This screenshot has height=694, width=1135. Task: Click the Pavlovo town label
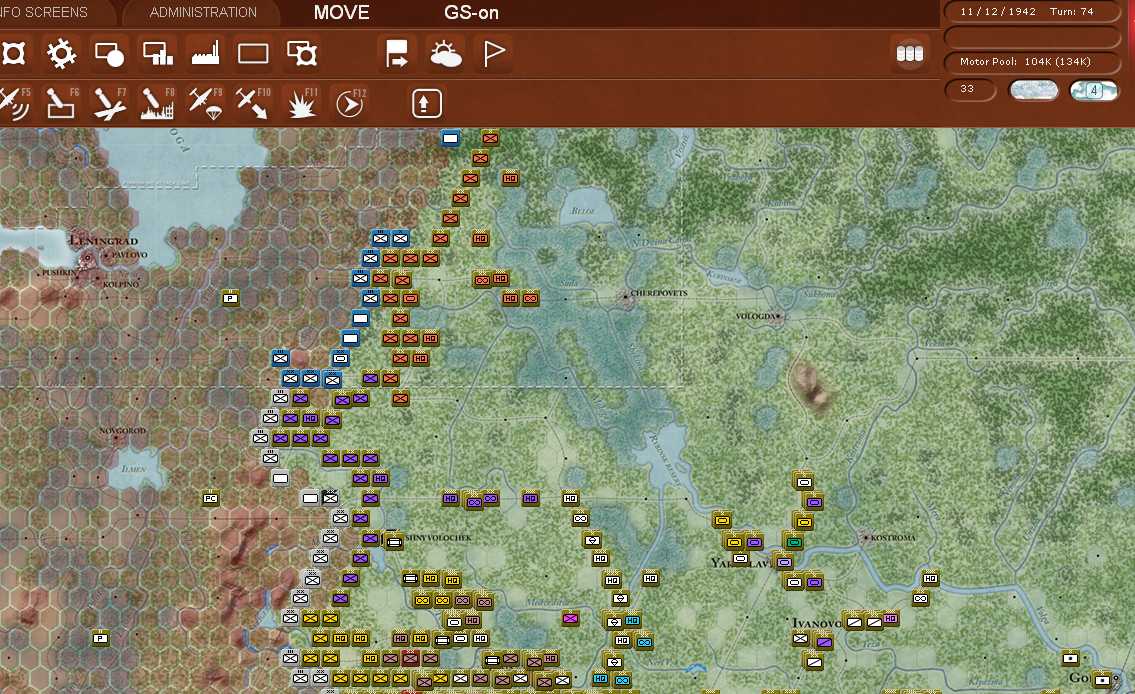pyautogui.click(x=130, y=255)
